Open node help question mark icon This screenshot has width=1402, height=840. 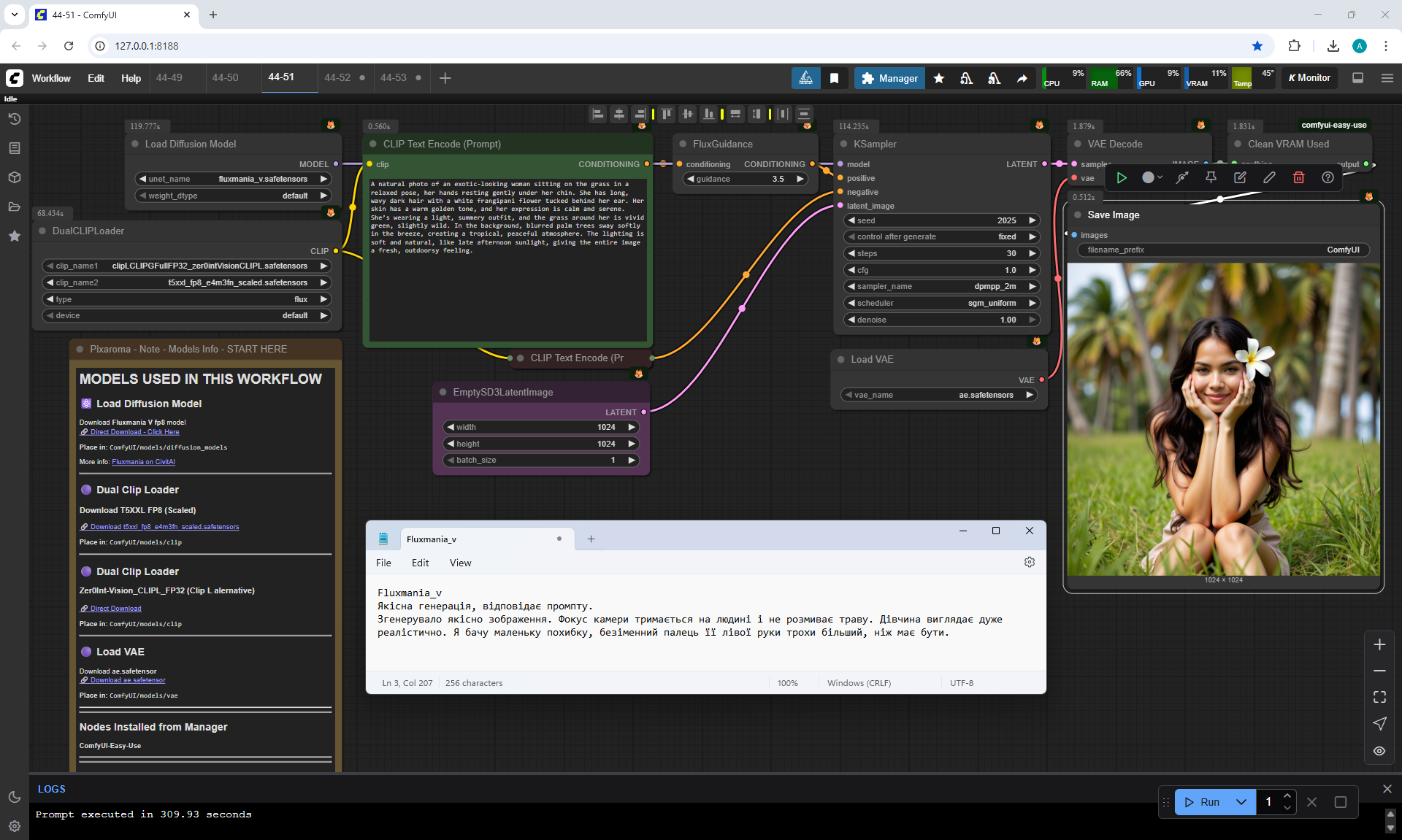(1328, 177)
